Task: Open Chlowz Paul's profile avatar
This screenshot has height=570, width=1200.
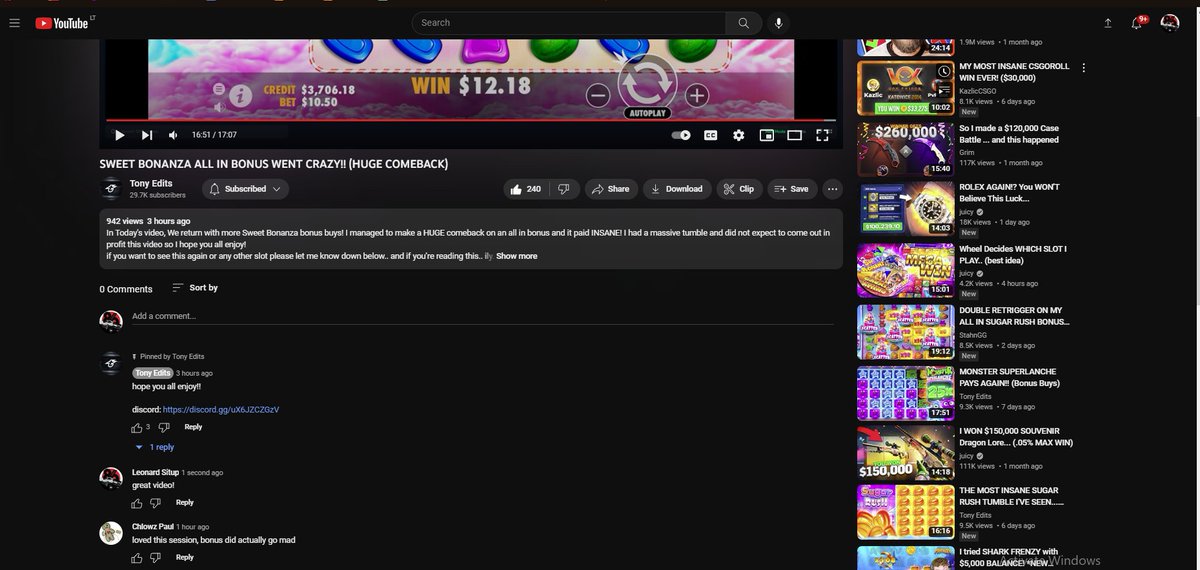Action: 111,533
